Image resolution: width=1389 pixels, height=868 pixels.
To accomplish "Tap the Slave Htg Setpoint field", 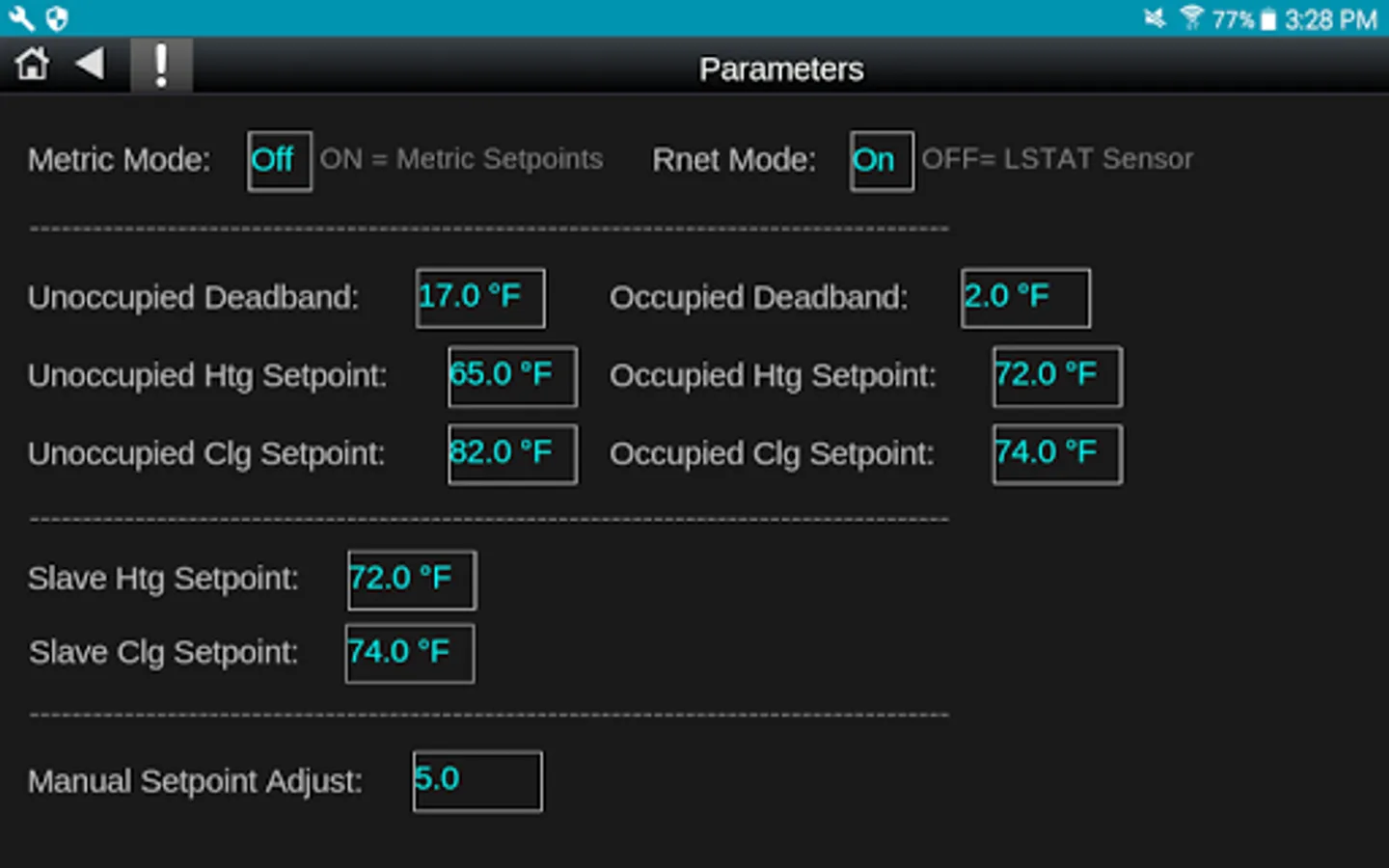I will point(412,580).
